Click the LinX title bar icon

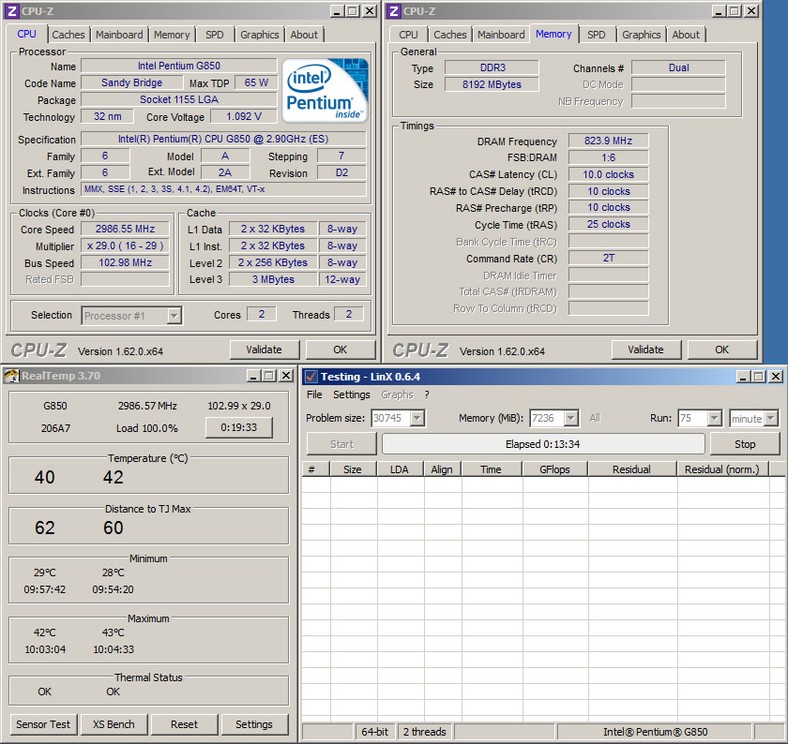click(x=310, y=376)
